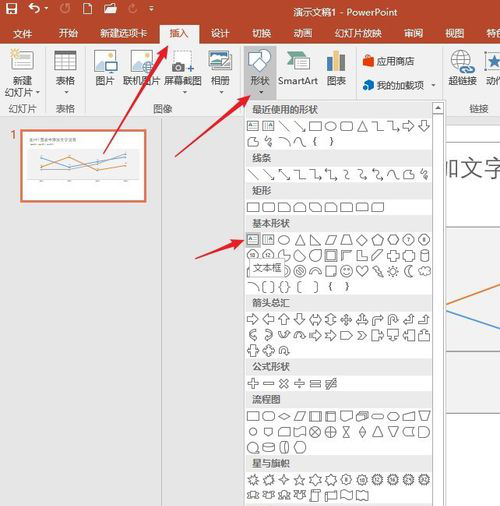
Task: Click the Hyperlink button
Action: pos(462,68)
